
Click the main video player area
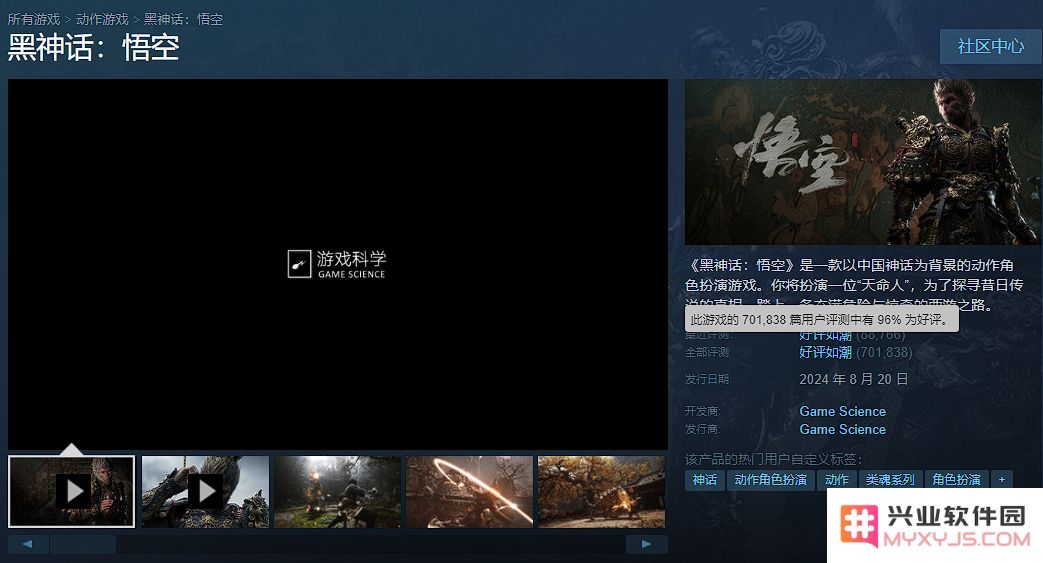[338, 264]
